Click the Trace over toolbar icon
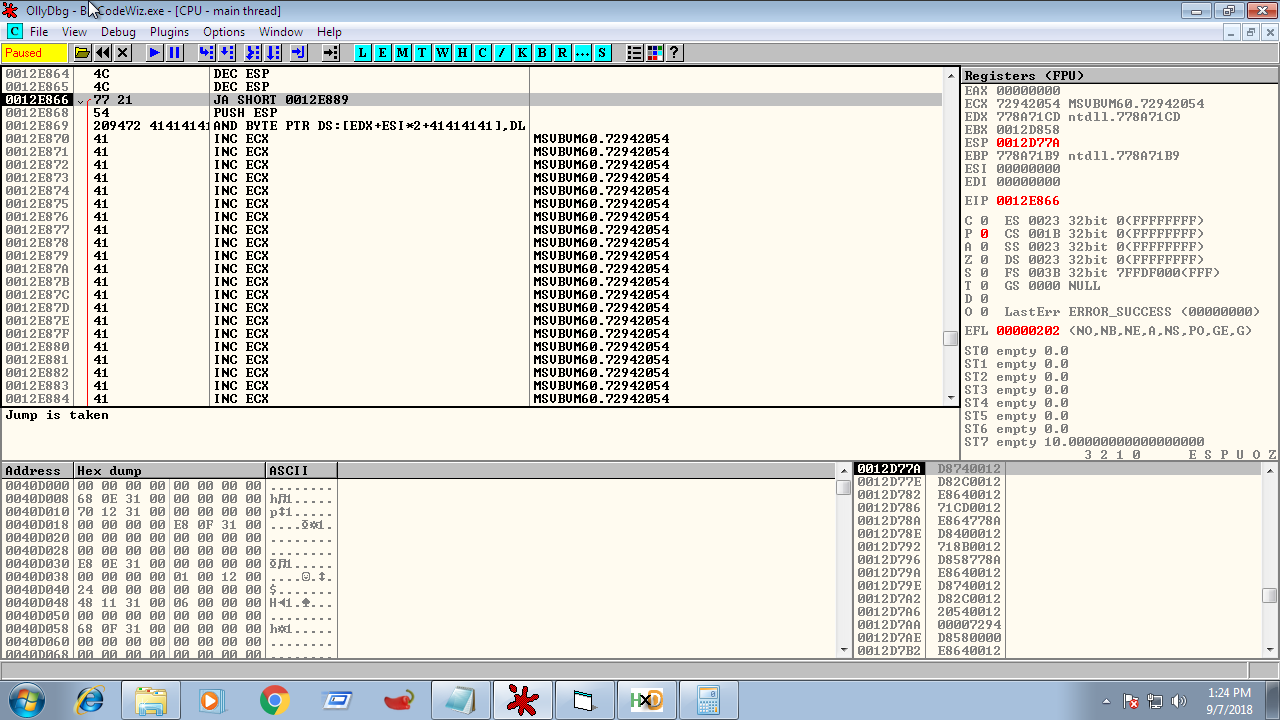The height and width of the screenshot is (720, 1280). tap(273, 53)
